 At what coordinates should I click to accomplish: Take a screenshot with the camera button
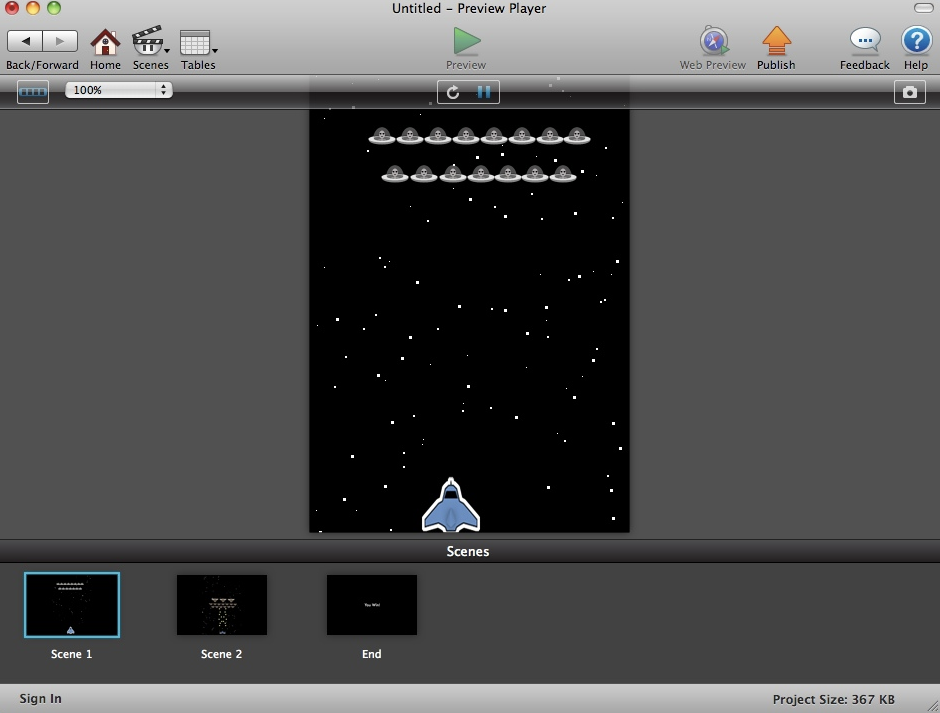tap(909, 92)
